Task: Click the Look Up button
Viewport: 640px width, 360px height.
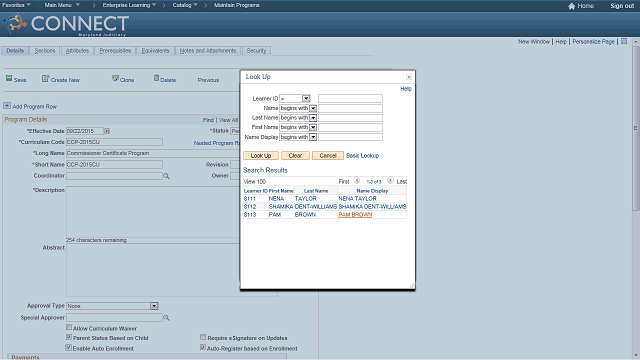Action: pos(261,156)
